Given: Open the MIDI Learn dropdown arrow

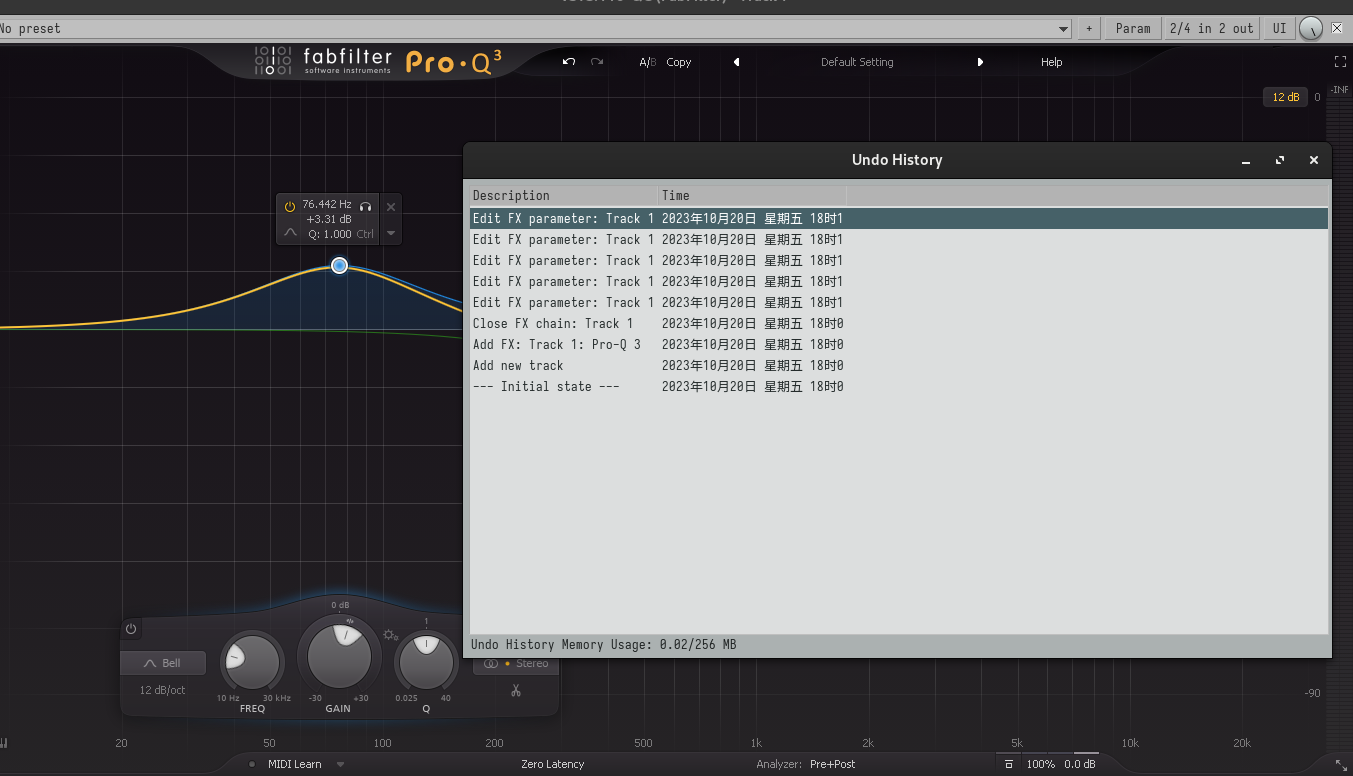Looking at the screenshot, I should point(340,764).
